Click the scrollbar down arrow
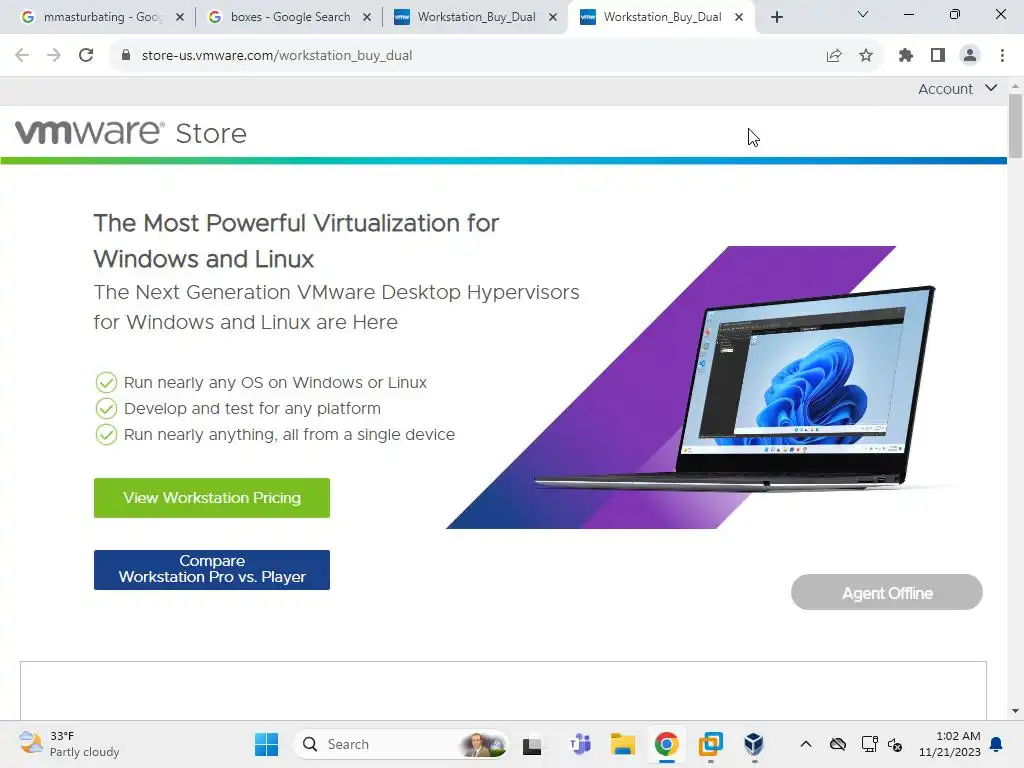 1015,711
